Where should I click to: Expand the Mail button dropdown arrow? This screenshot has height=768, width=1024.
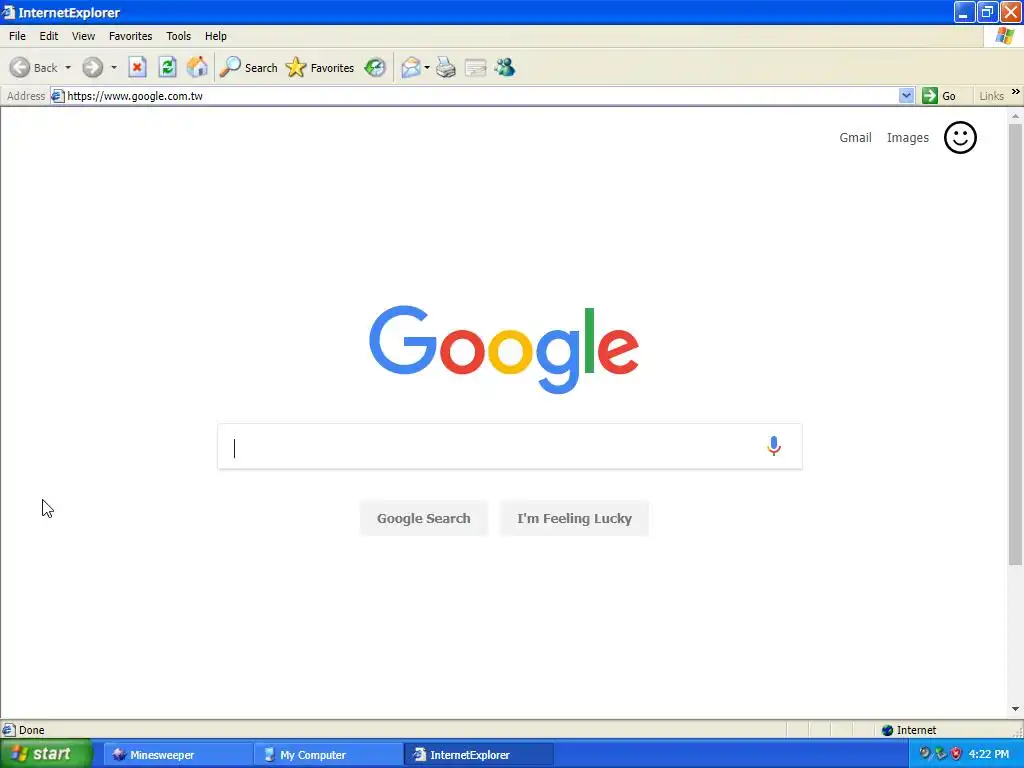click(427, 67)
